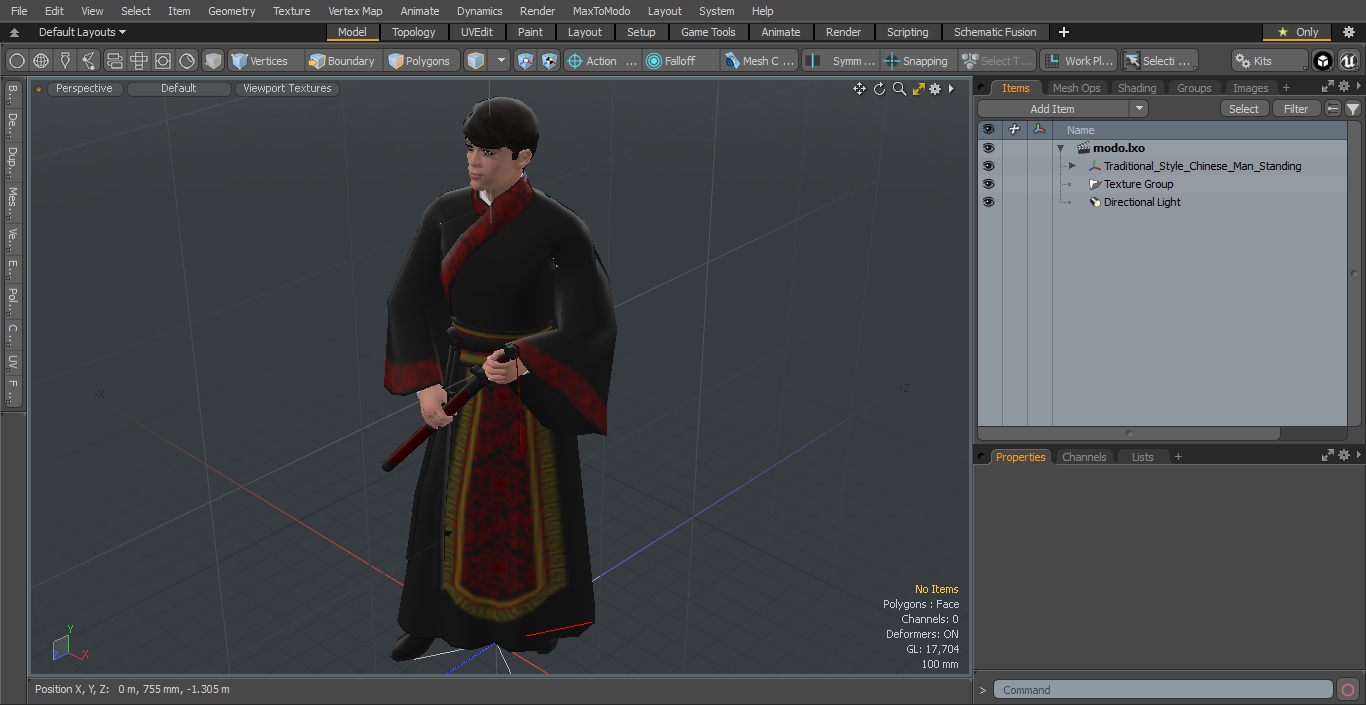
Task: Open the Vertex Map menu
Action: (355, 11)
